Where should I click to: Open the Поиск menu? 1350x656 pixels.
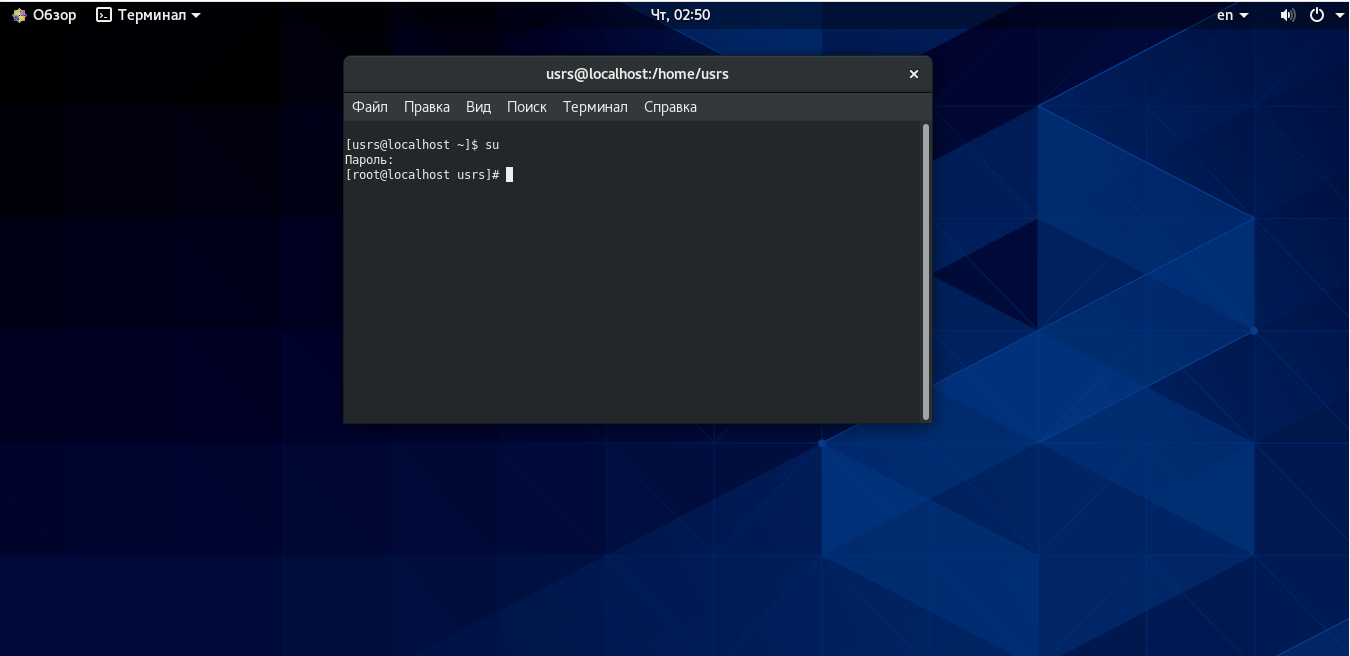(x=526, y=106)
